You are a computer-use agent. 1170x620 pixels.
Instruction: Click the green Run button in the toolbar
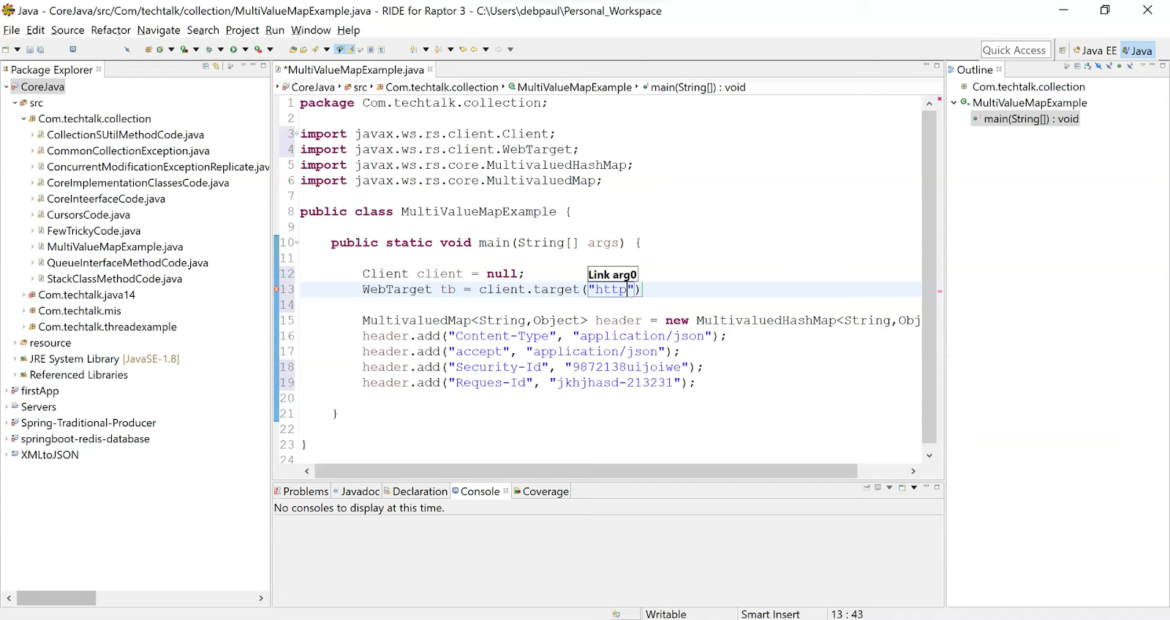(x=234, y=49)
